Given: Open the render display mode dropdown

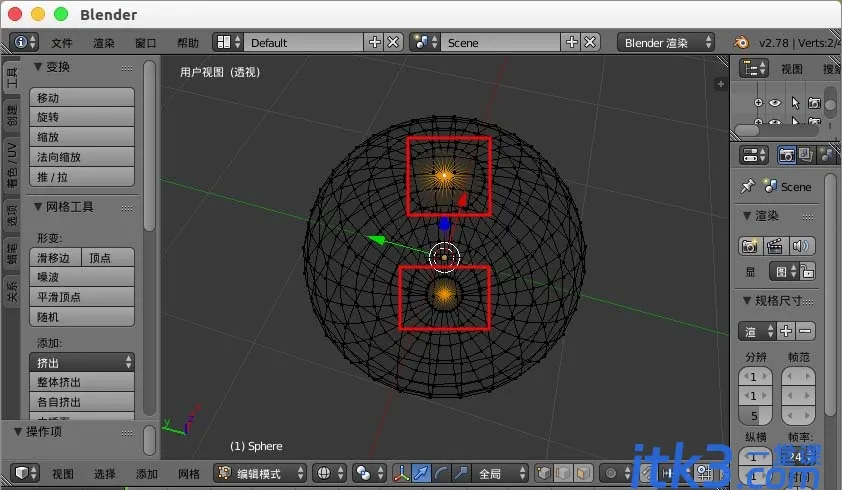Looking at the screenshot, I should tap(783, 271).
